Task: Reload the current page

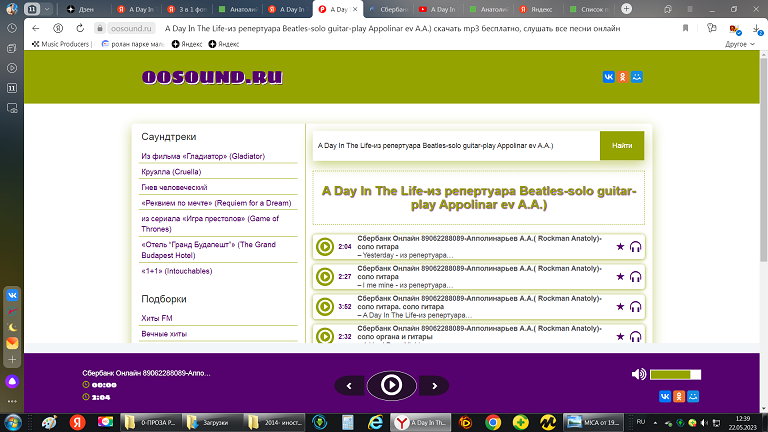Action: [80, 28]
